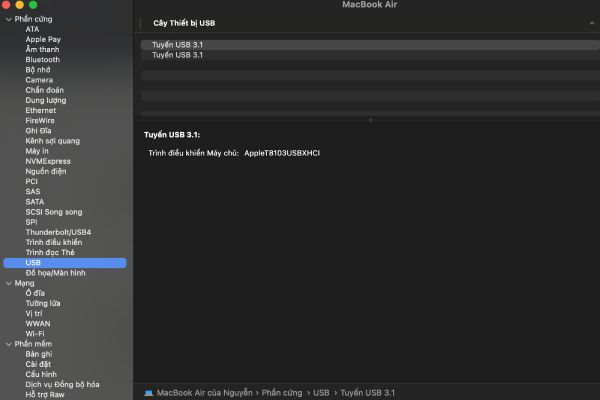Select NVMExpress in sidebar

(x=48, y=161)
